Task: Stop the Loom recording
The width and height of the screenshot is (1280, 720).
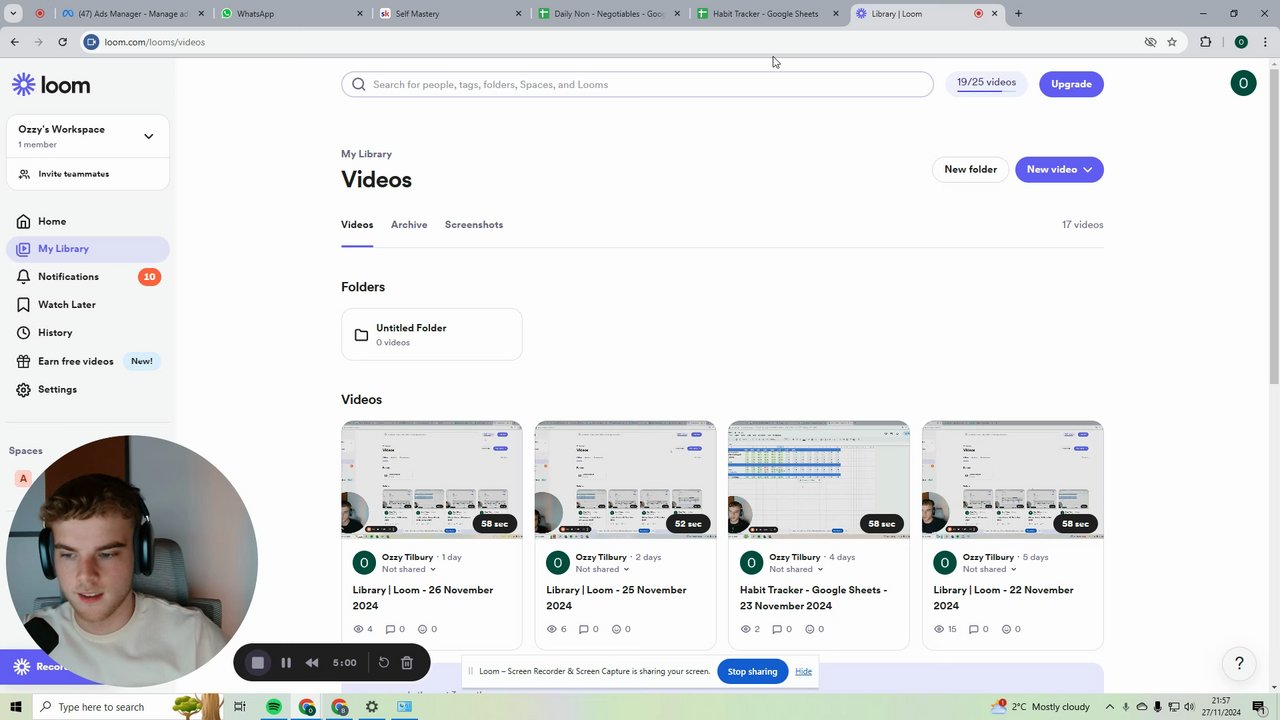Action: [x=257, y=662]
